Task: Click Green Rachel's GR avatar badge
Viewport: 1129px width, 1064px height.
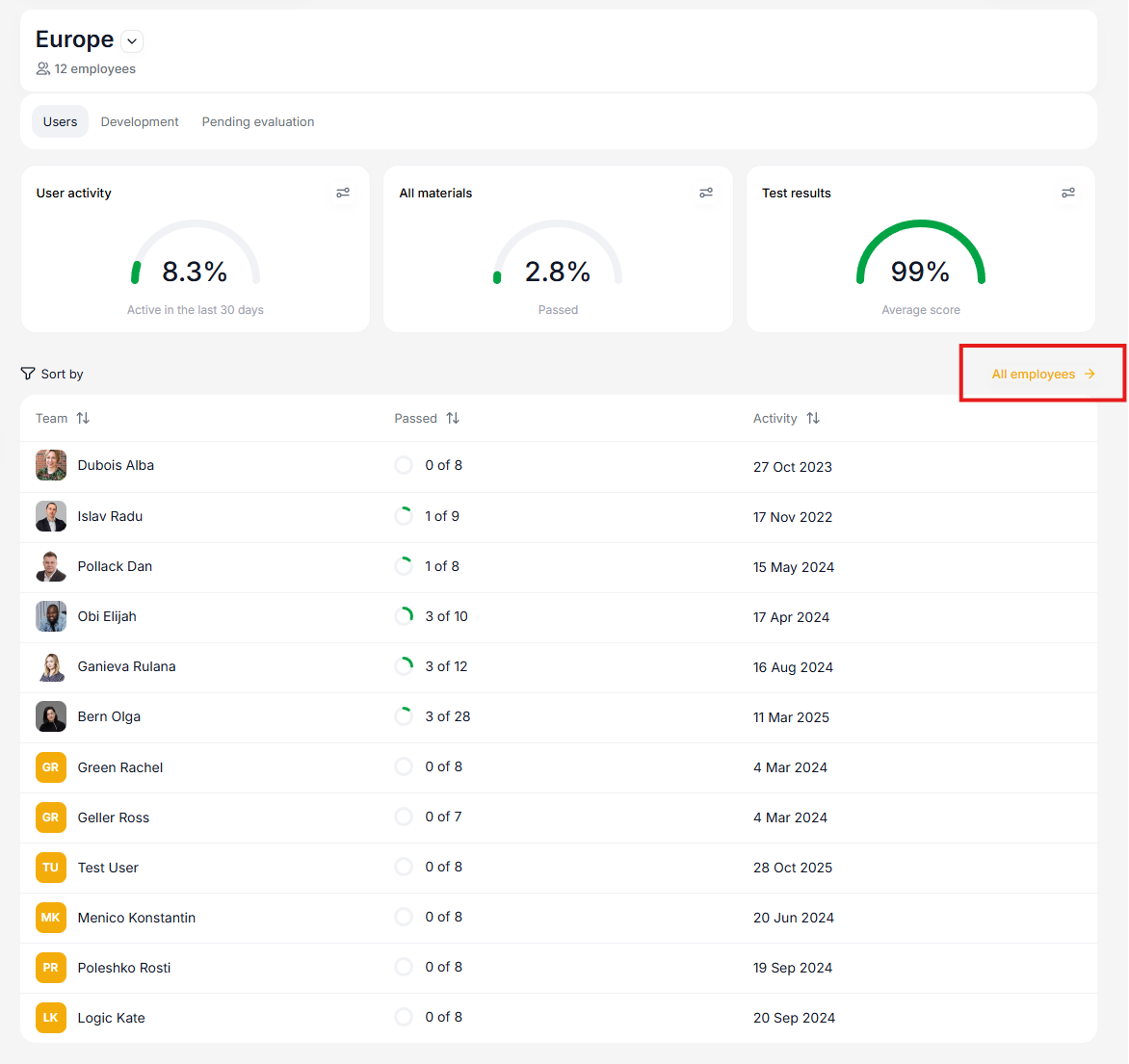Action: coord(51,767)
